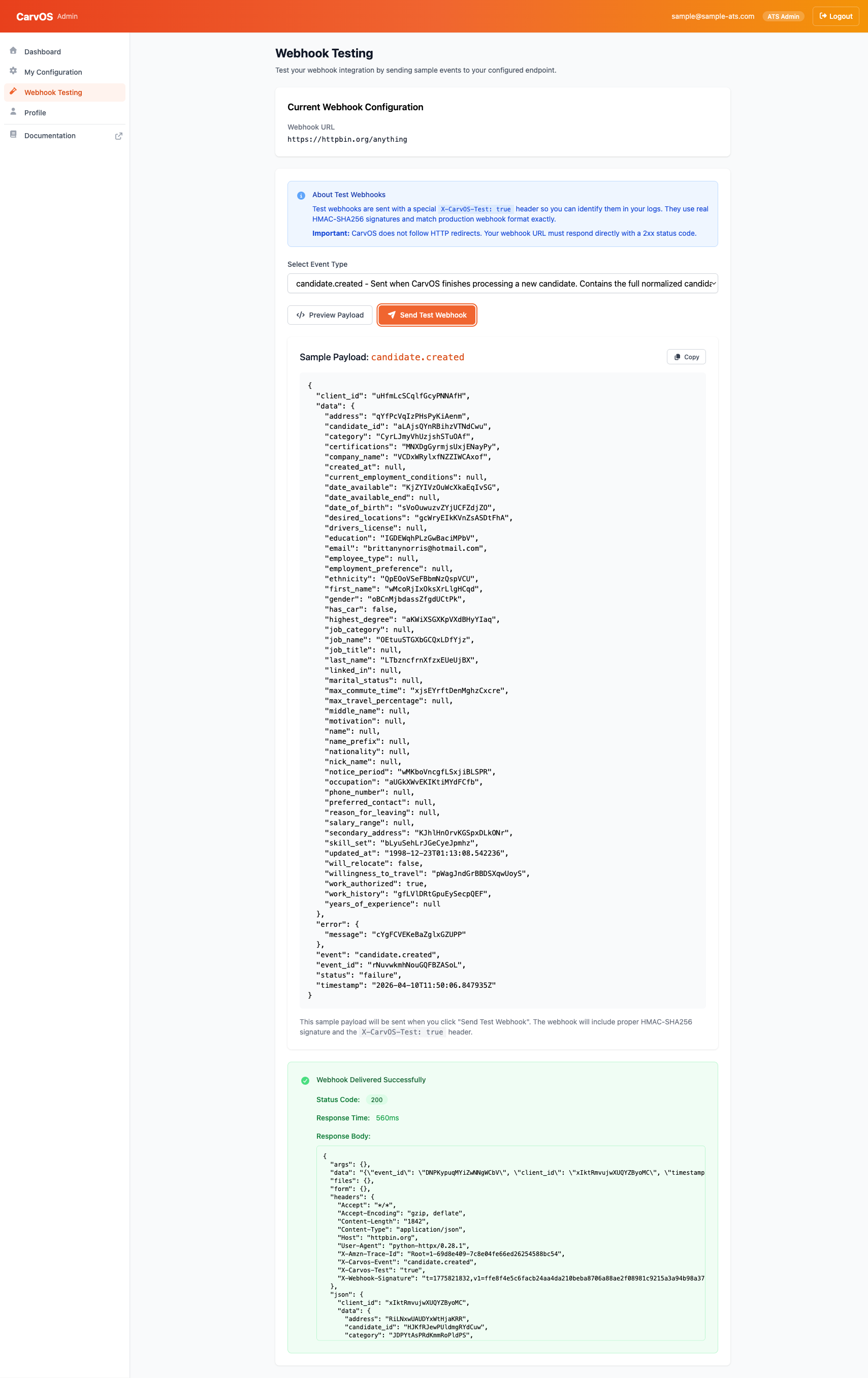Click the gear icon beside My Configuration
Screen dimensions: 868x1378
(13, 72)
